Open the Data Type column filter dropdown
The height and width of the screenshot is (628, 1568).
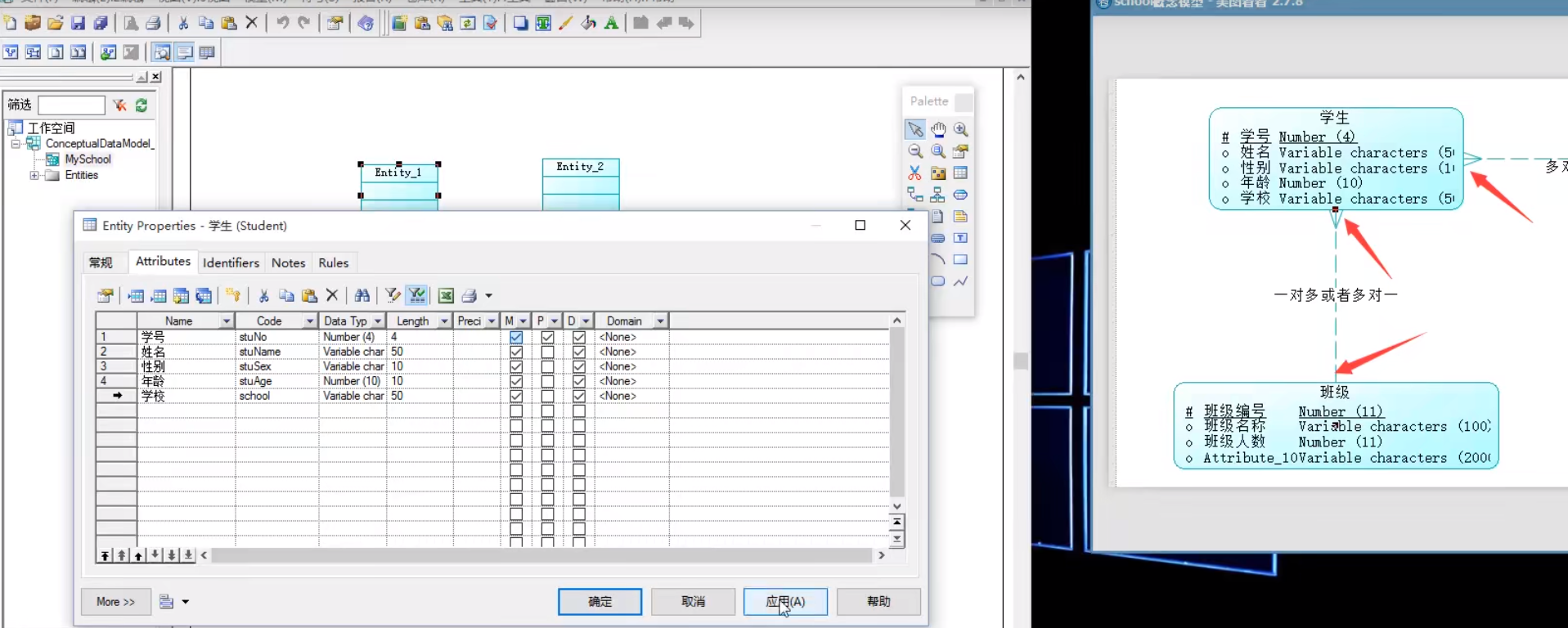(378, 321)
